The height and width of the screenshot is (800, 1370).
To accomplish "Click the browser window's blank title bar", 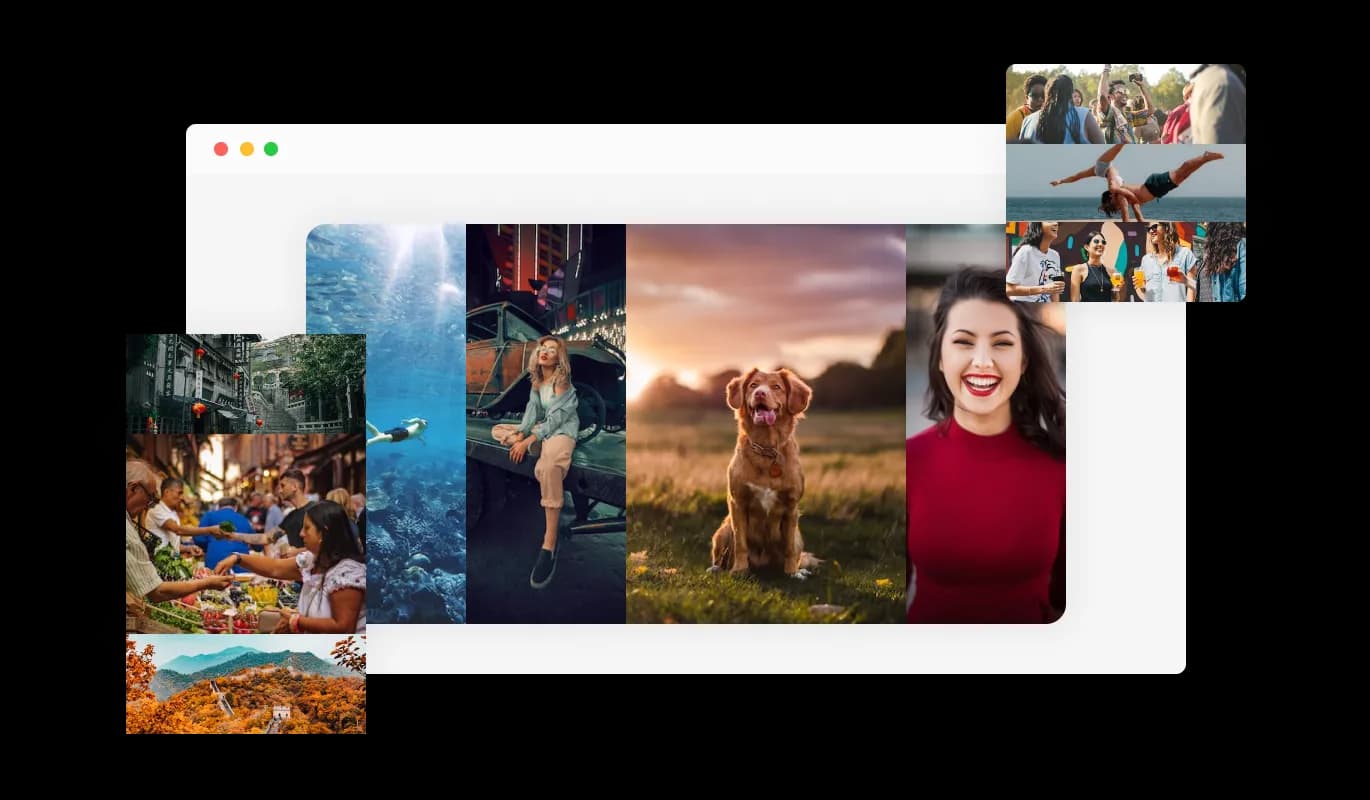I will [x=600, y=149].
